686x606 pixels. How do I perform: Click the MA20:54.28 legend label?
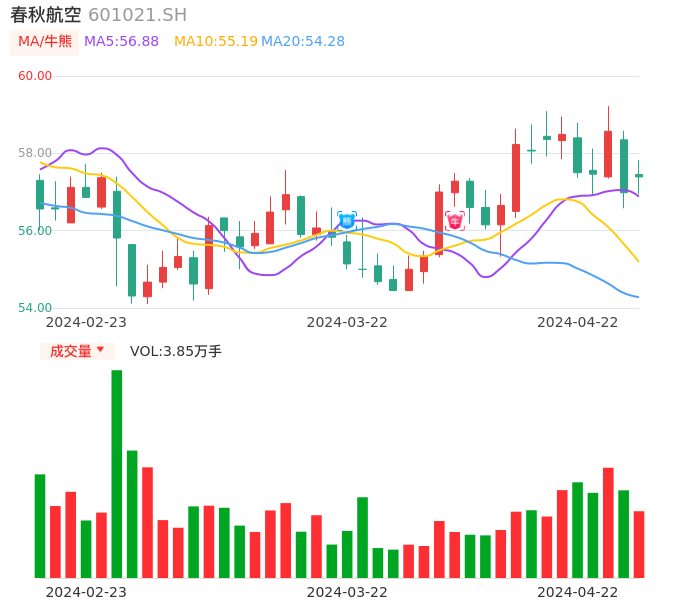coord(302,42)
